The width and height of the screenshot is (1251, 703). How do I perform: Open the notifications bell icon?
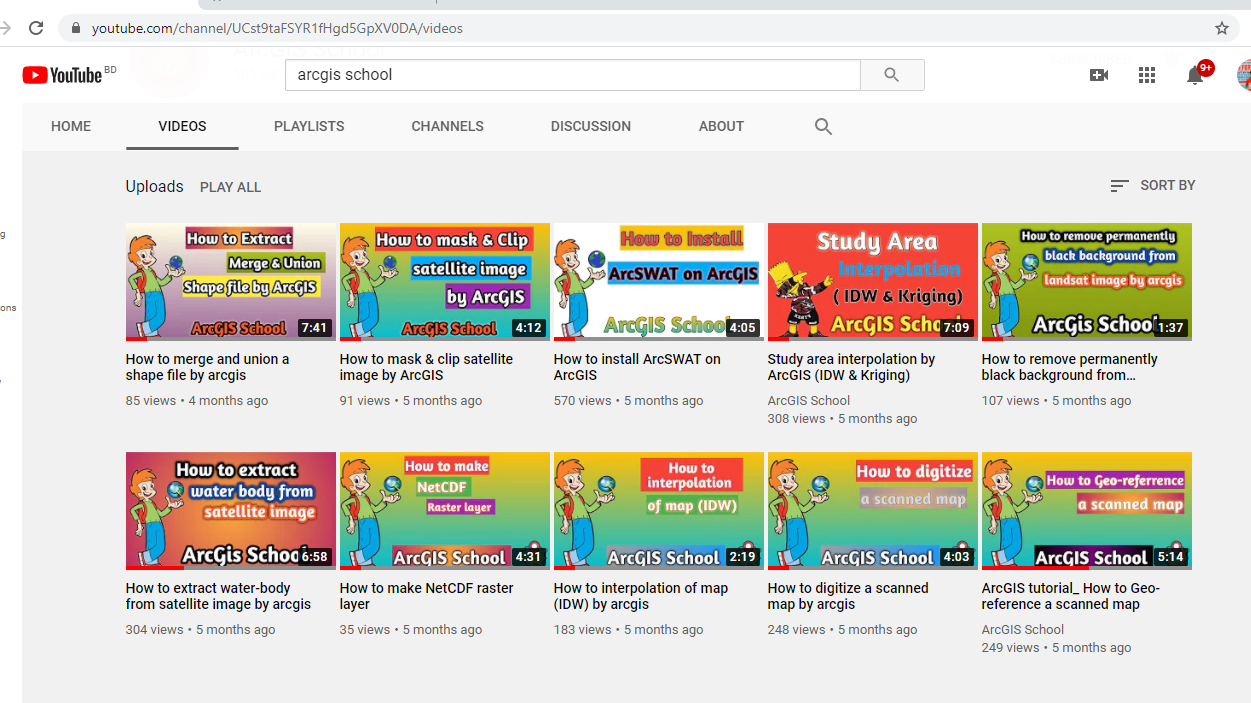pyautogui.click(x=1195, y=76)
